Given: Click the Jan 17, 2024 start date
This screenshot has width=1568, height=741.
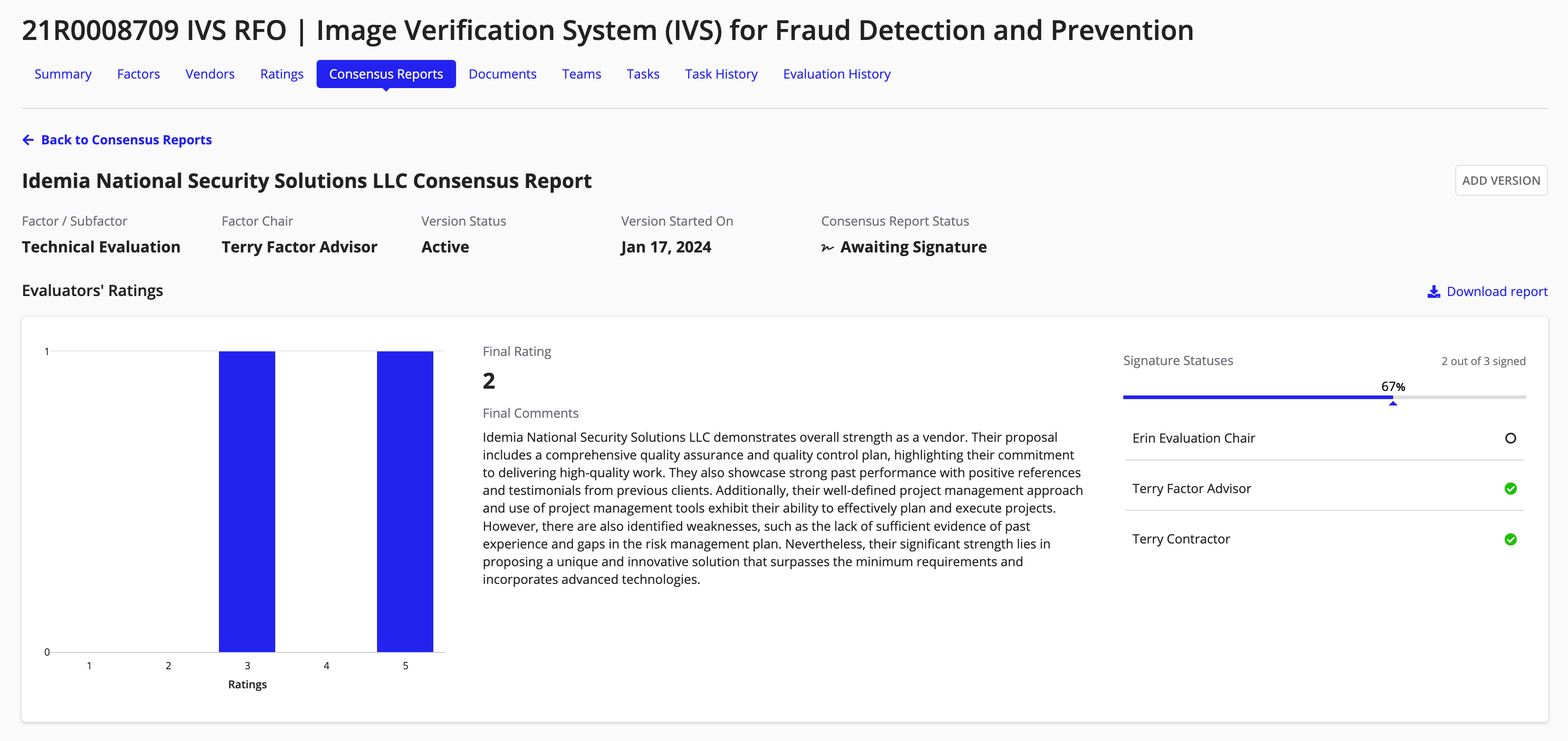Looking at the screenshot, I should (666, 247).
